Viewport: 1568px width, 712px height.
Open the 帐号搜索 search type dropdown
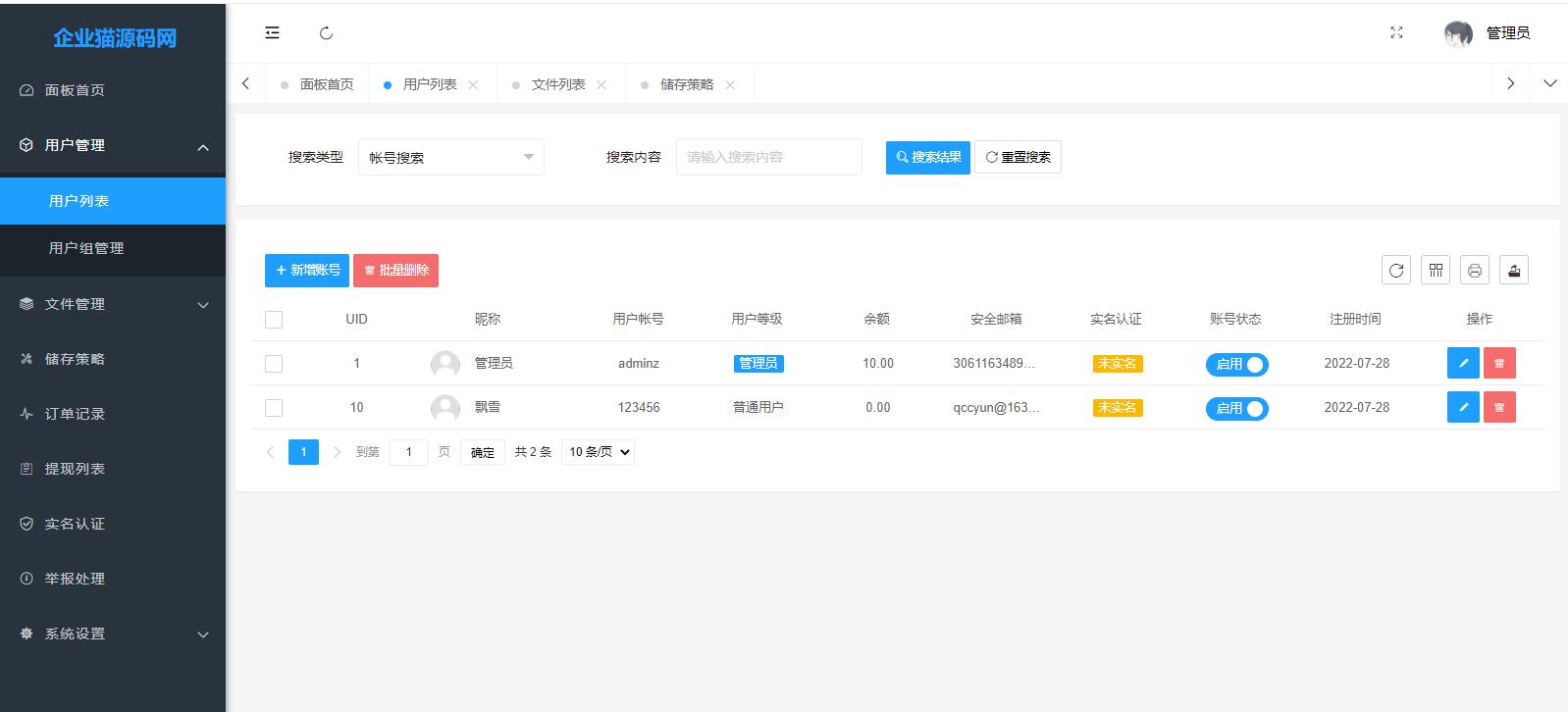450,157
